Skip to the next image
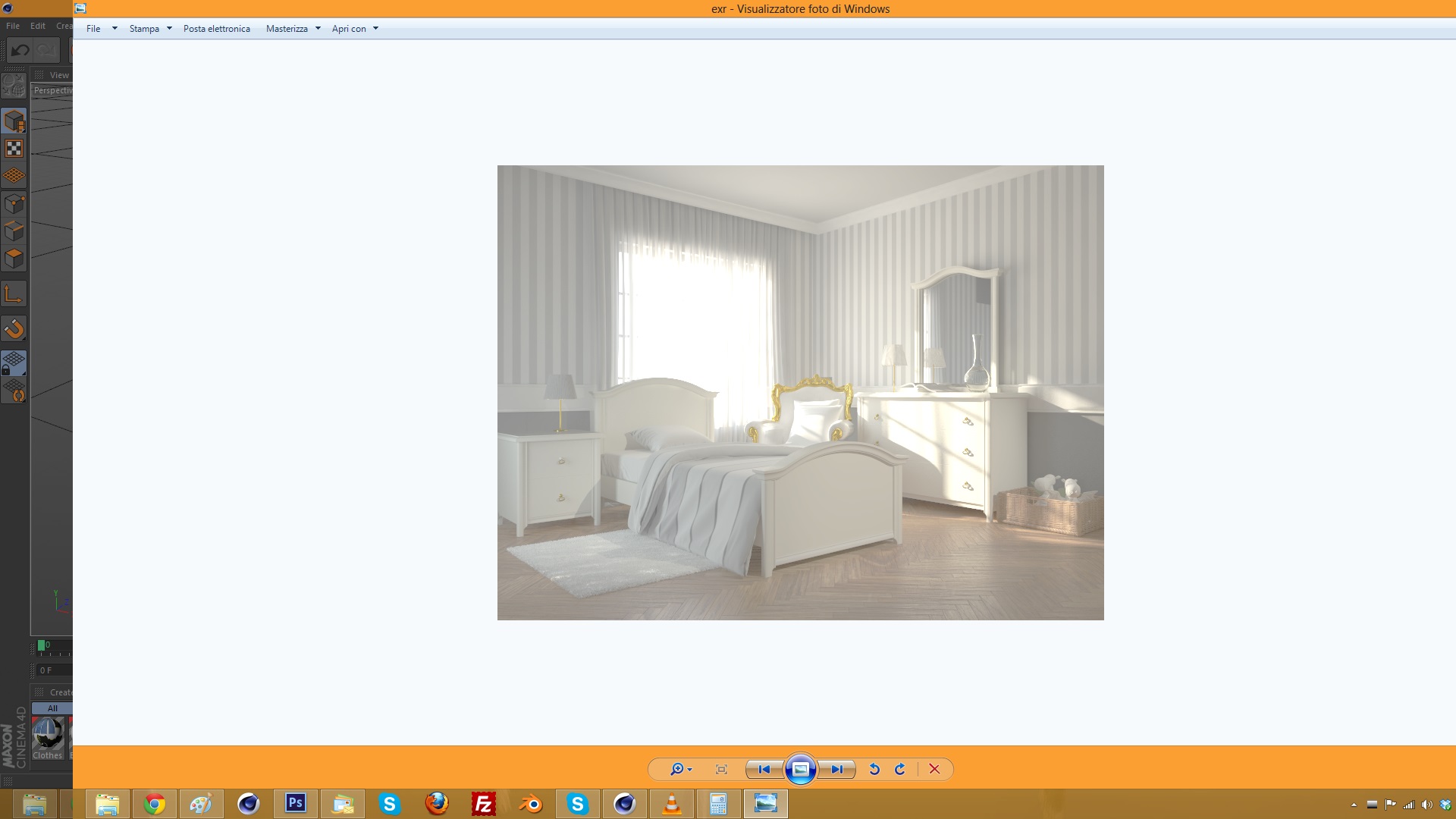The width and height of the screenshot is (1456, 819). 836,769
